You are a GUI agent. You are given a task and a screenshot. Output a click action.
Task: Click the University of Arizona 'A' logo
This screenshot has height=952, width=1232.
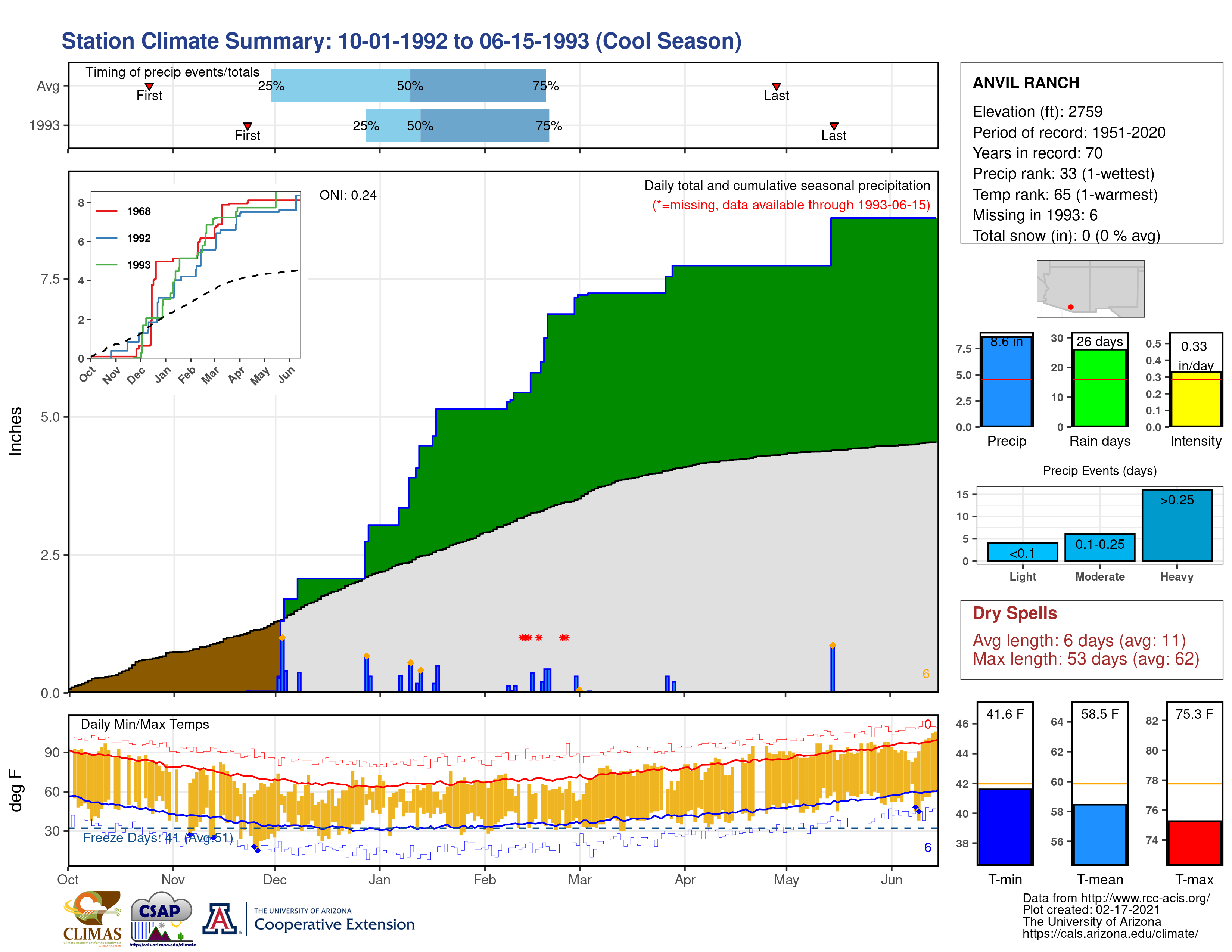click(x=221, y=919)
